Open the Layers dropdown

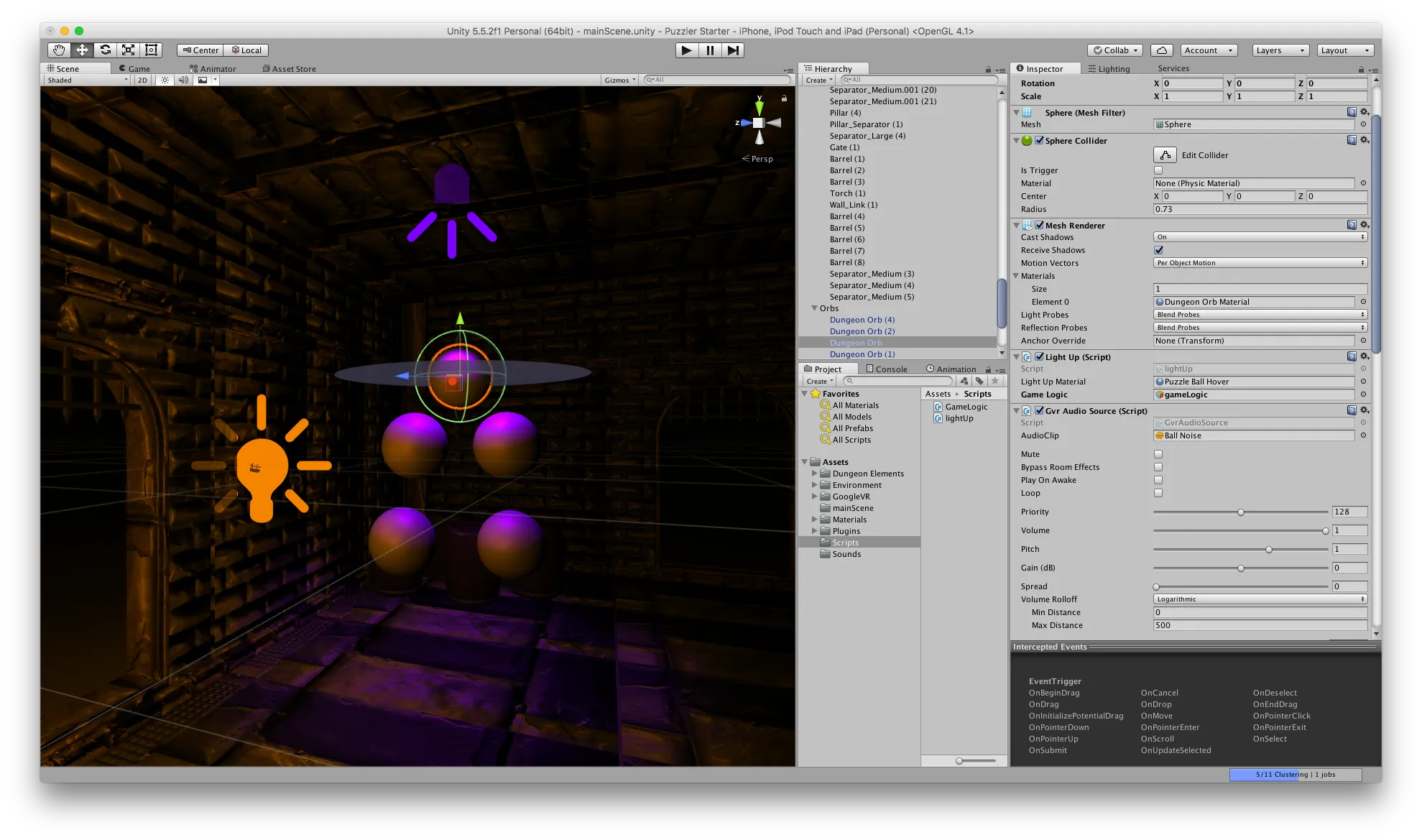tap(1280, 50)
